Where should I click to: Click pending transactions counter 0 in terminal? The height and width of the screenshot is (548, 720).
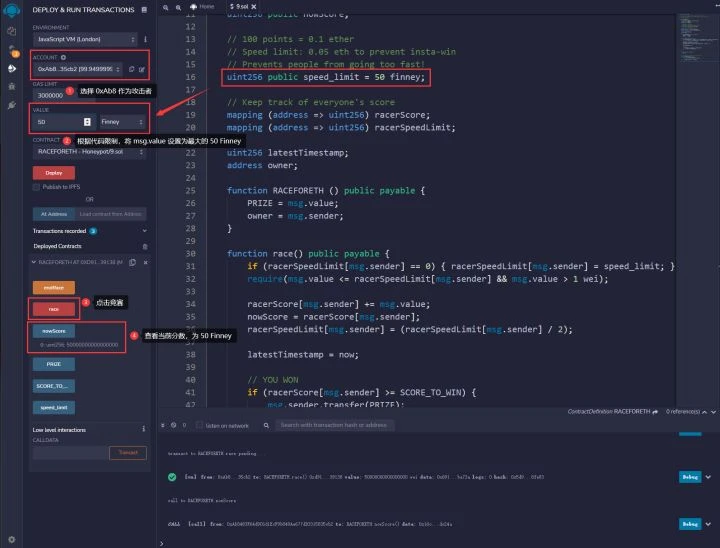coord(185,425)
